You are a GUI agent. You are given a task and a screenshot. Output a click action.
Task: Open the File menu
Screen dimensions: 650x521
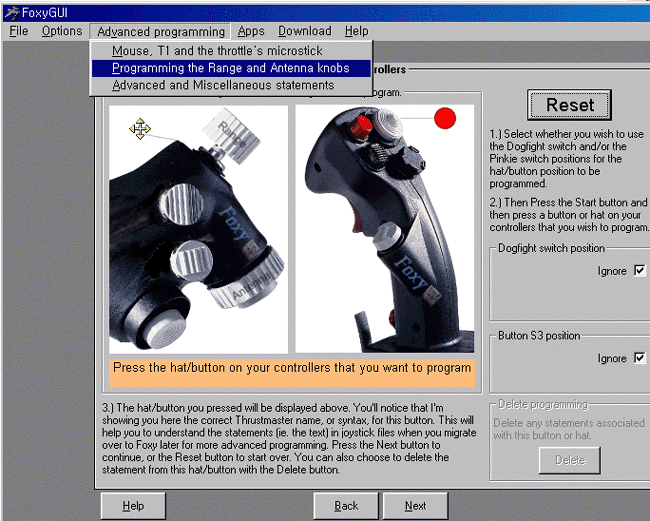click(19, 31)
